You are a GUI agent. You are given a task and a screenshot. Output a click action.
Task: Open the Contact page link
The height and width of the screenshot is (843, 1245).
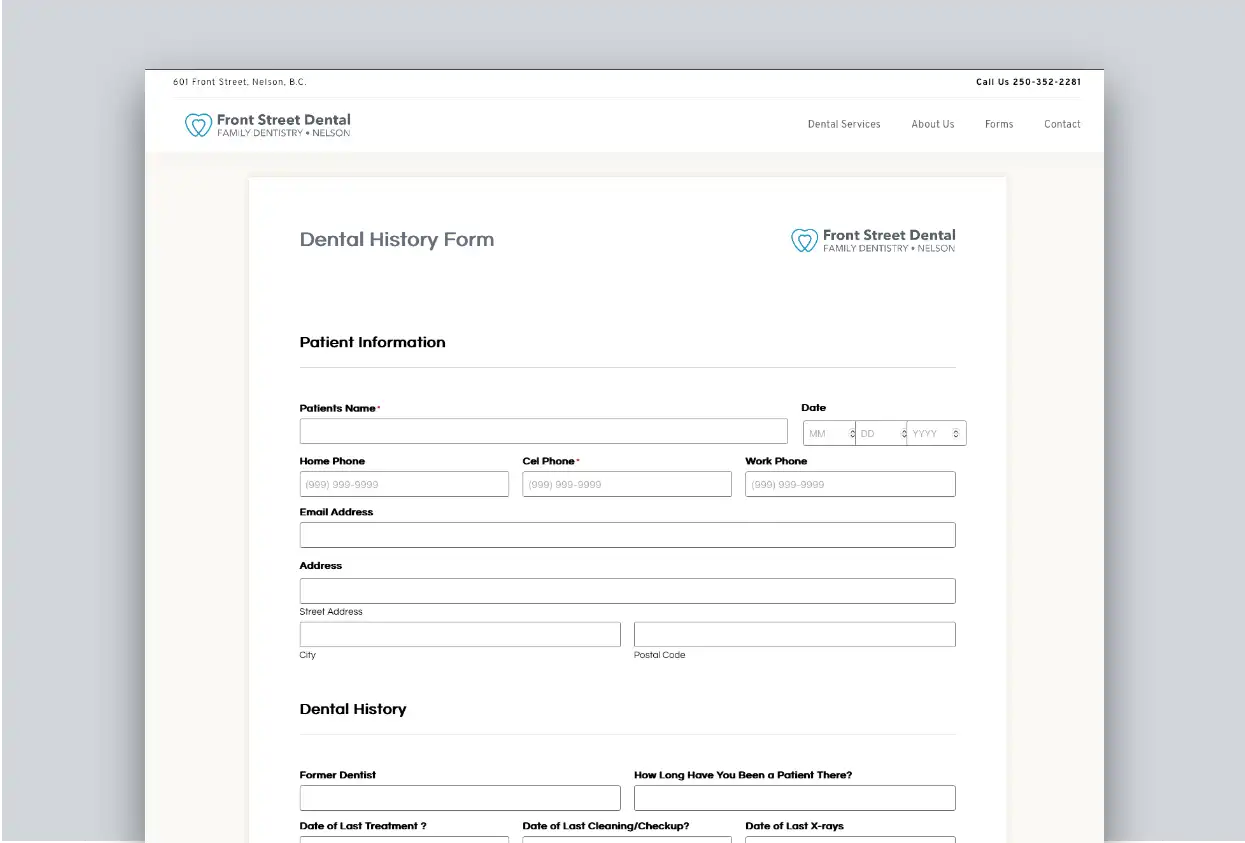1062,124
